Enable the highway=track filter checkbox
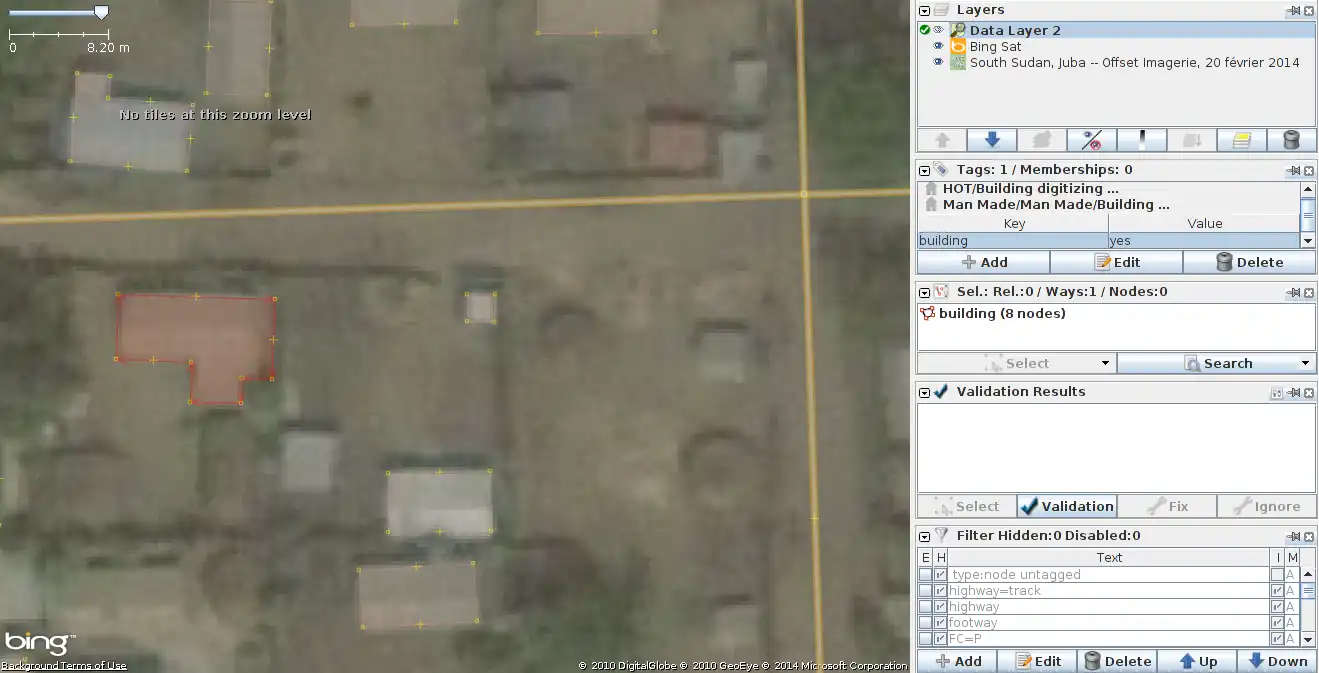 click(925, 591)
